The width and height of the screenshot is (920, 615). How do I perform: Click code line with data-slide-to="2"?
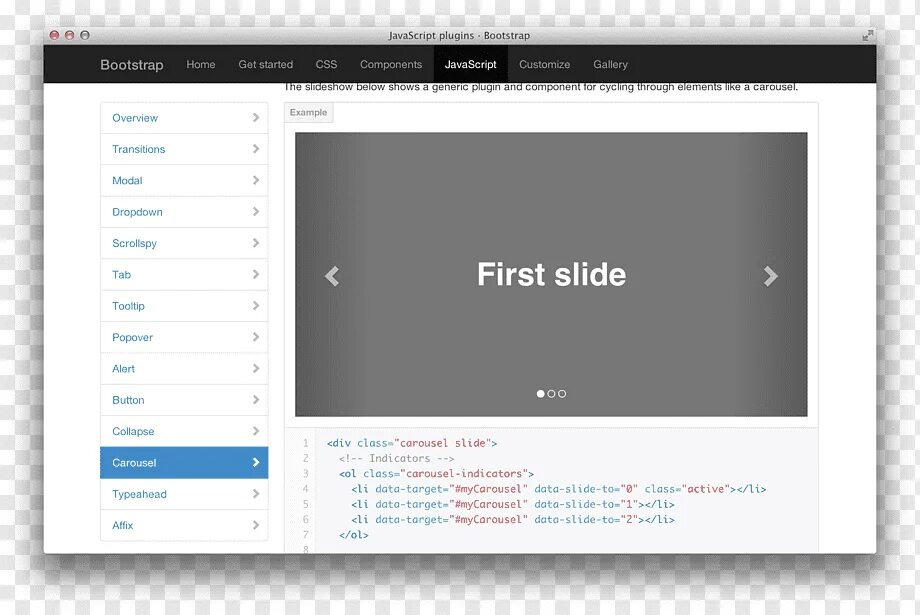pyautogui.click(x=513, y=519)
